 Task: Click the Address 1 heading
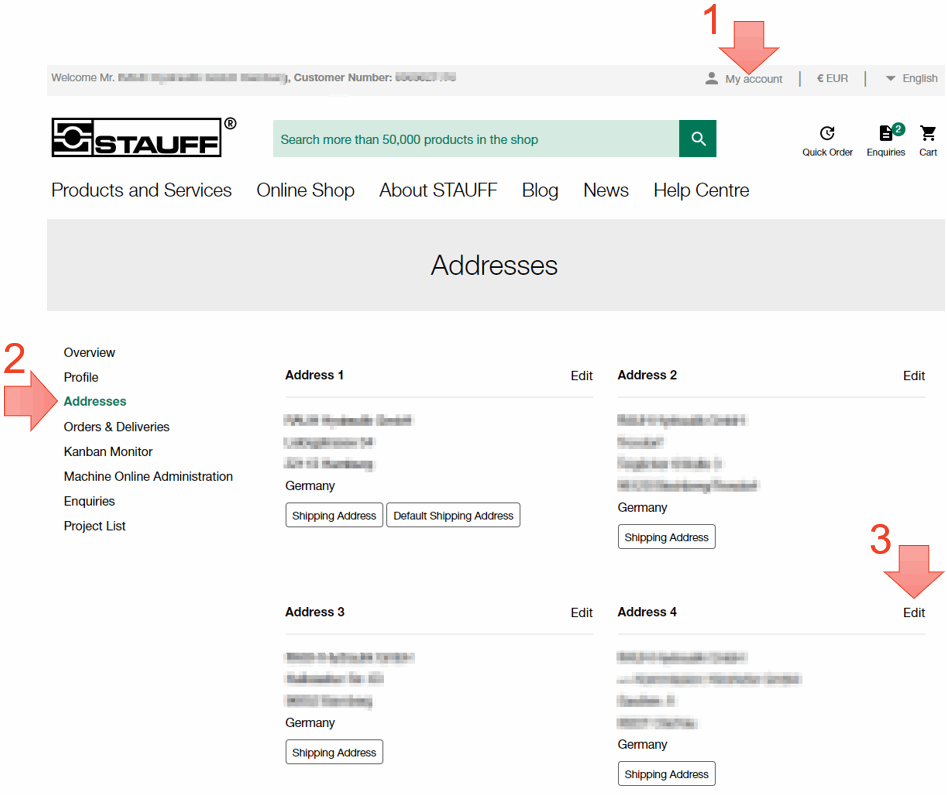click(x=314, y=375)
